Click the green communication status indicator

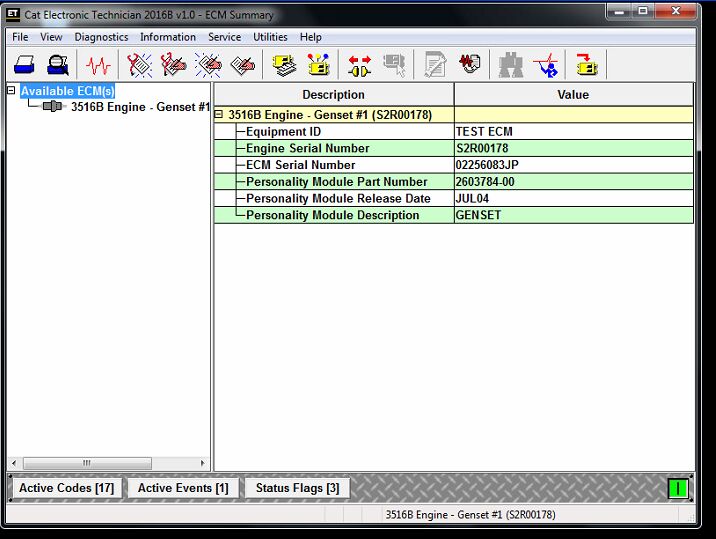[x=678, y=488]
